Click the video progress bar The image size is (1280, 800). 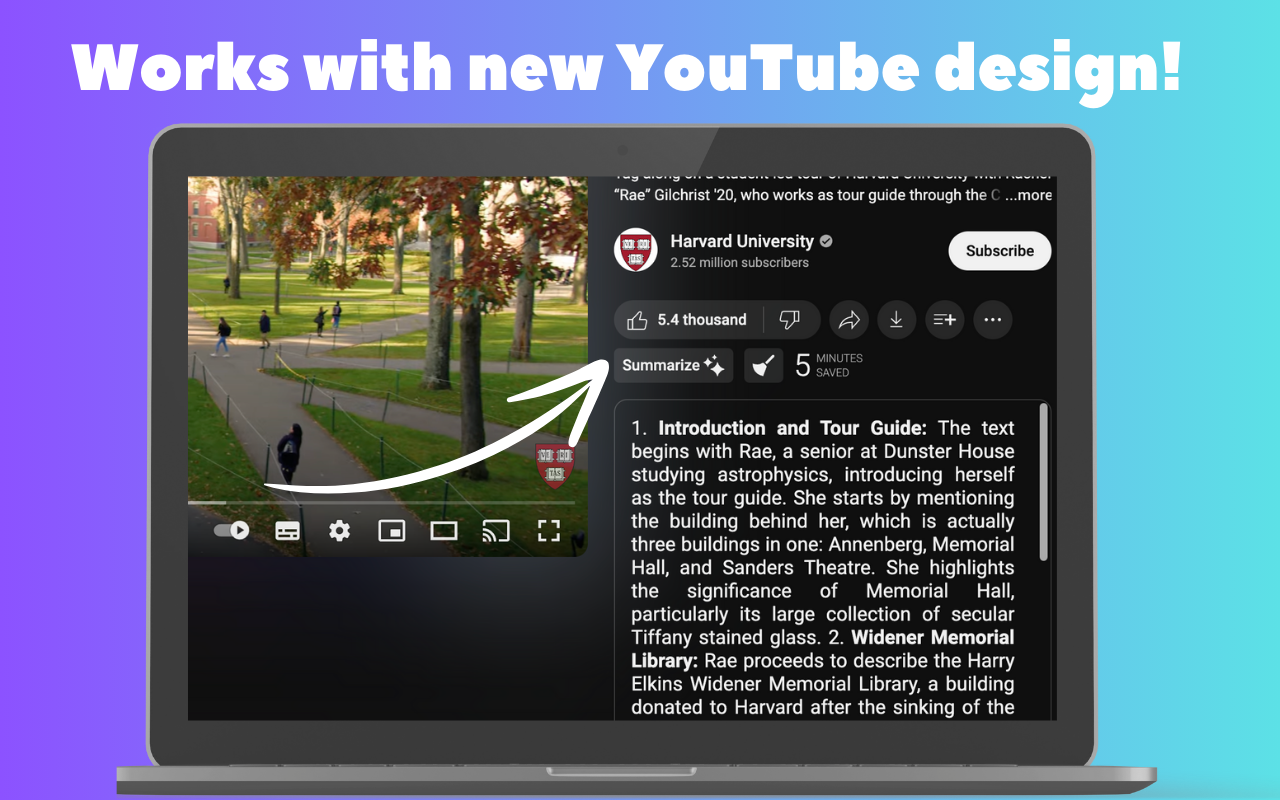pyautogui.click(x=380, y=502)
